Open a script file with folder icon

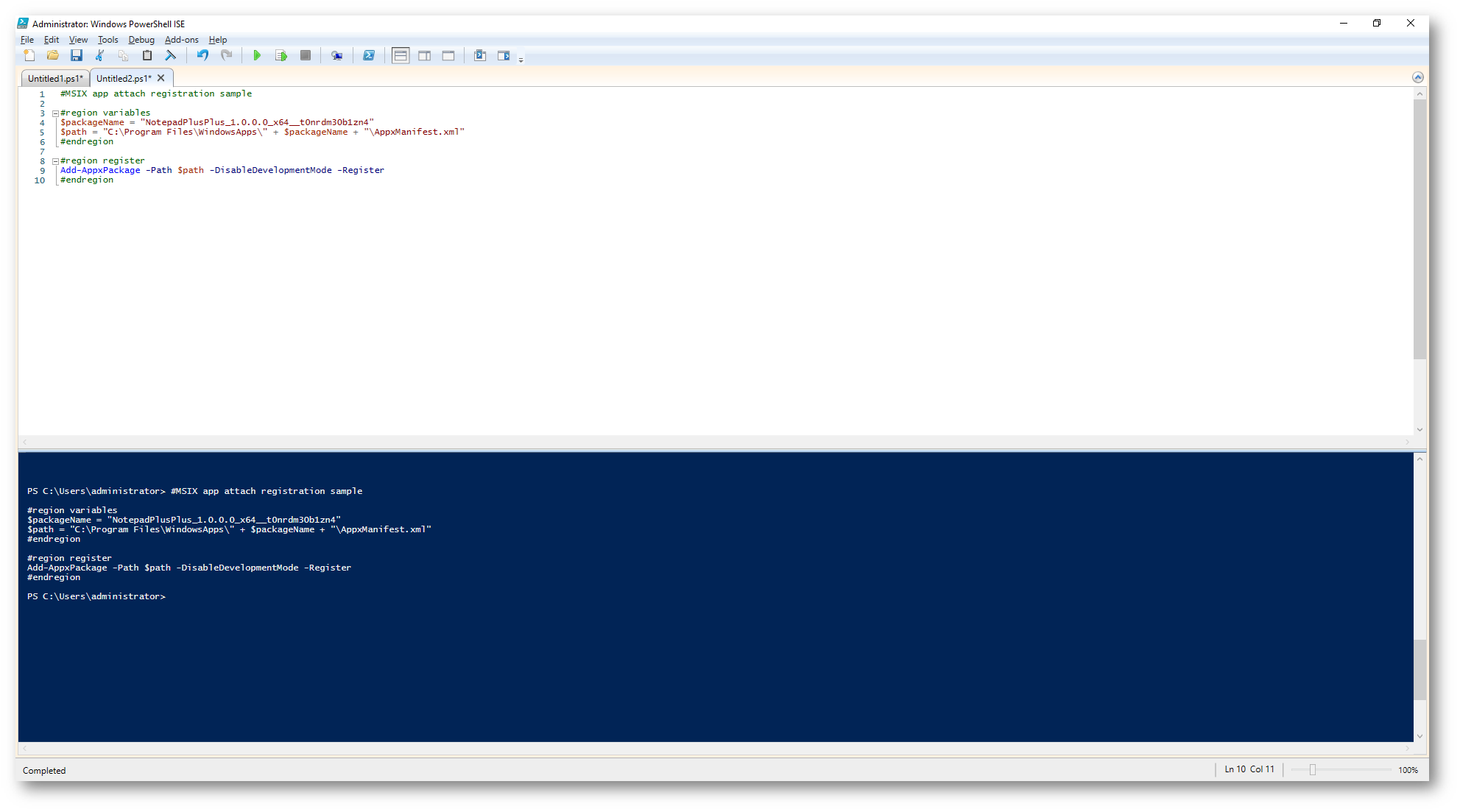click(x=53, y=55)
